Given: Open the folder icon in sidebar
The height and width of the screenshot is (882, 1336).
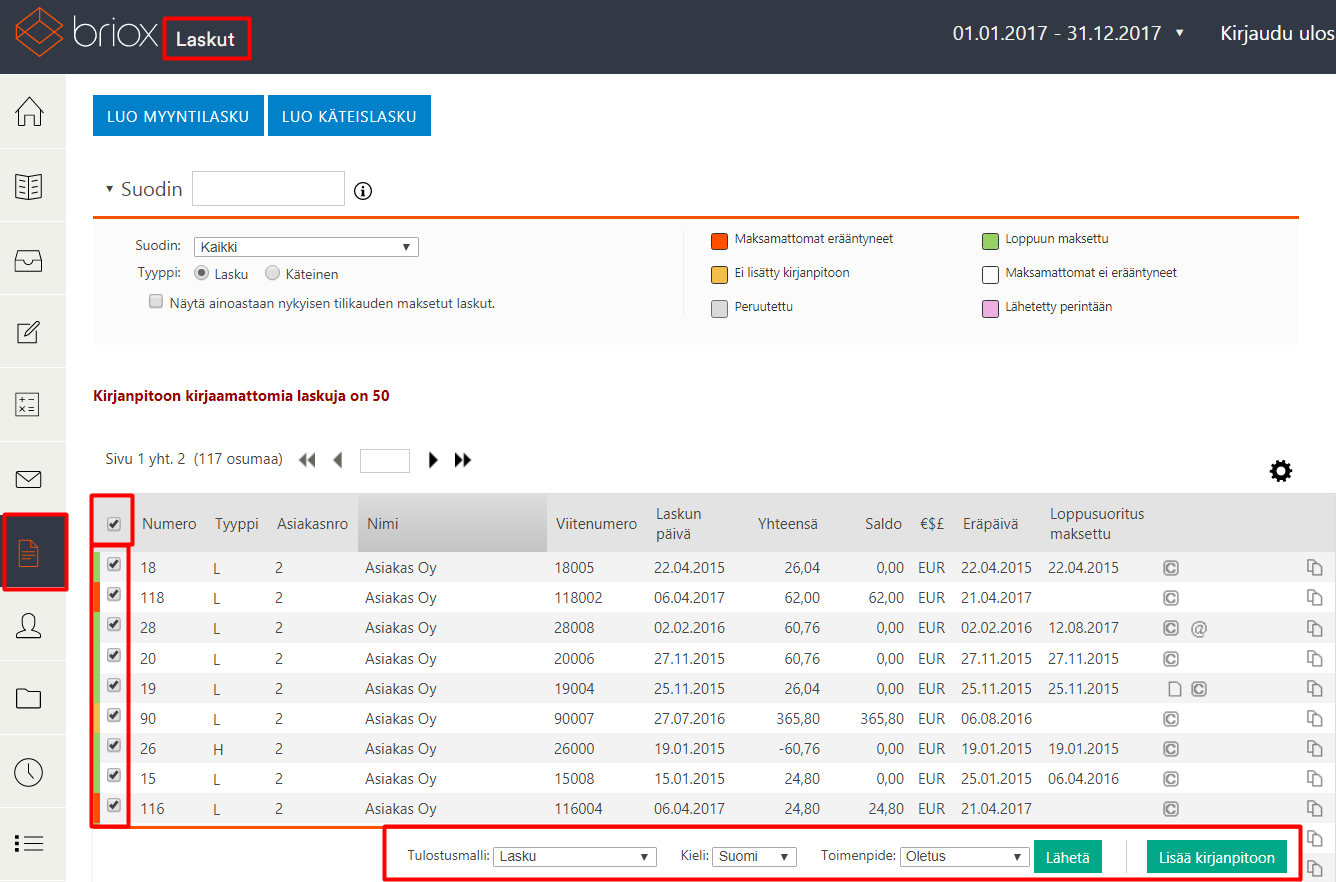Looking at the screenshot, I should 29,698.
